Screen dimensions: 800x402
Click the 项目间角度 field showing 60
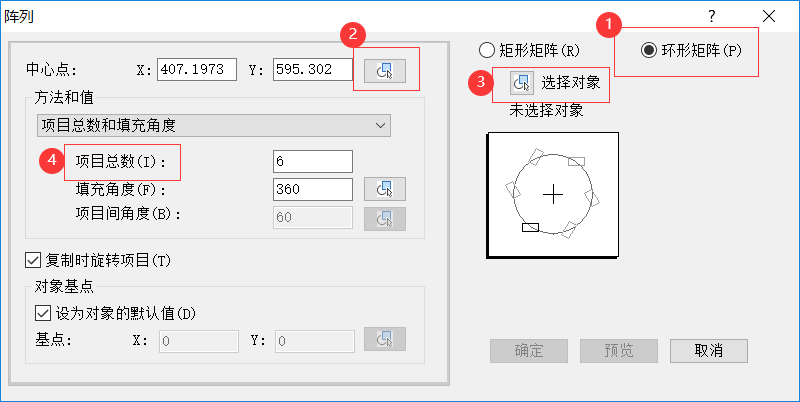pos(312,217)
